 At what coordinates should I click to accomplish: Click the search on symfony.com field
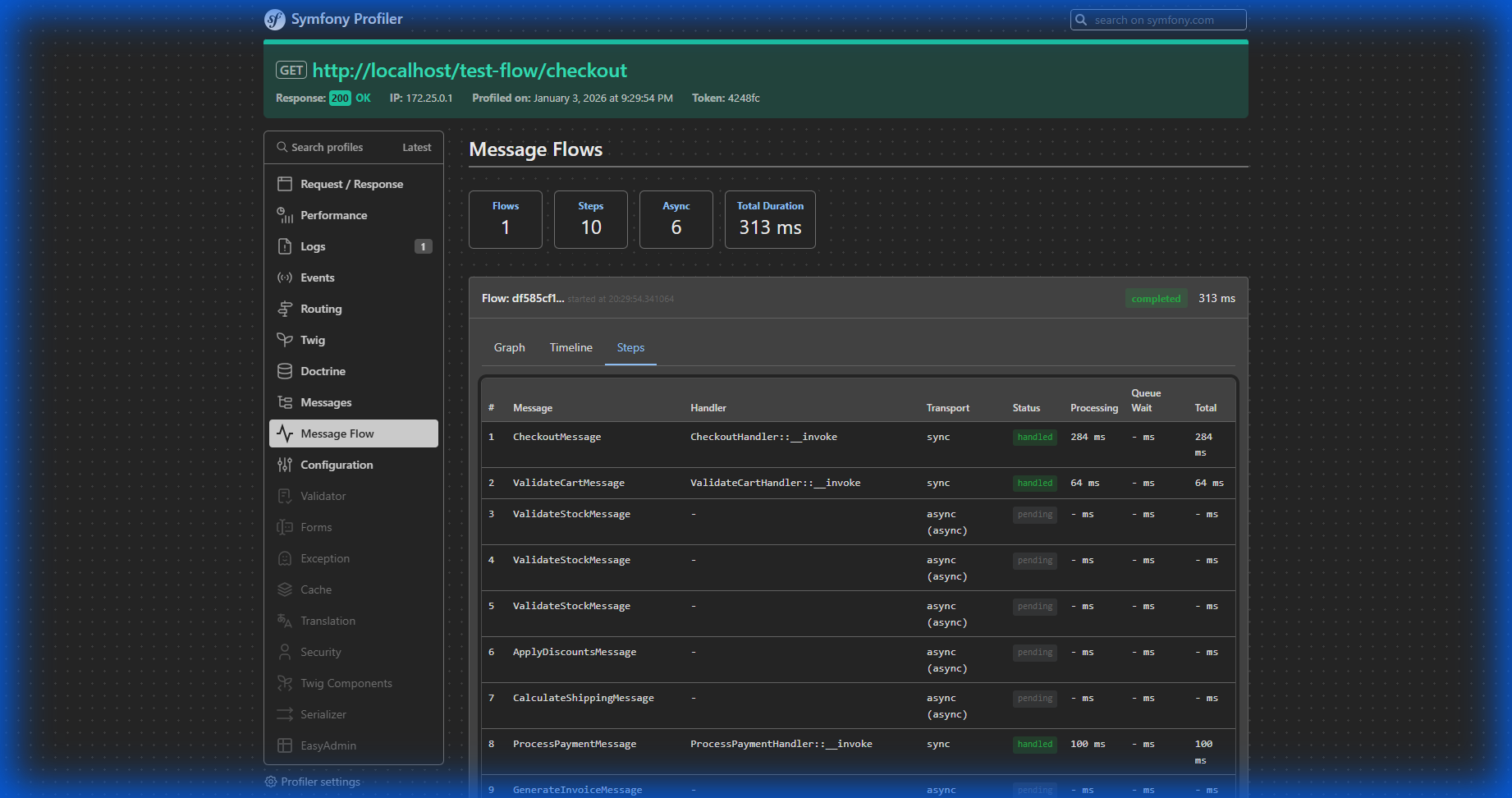1158,19
